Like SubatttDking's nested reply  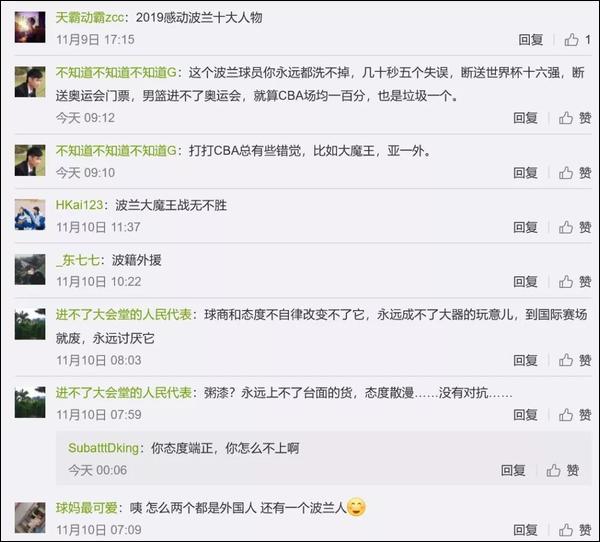click(x=553, y=470)
